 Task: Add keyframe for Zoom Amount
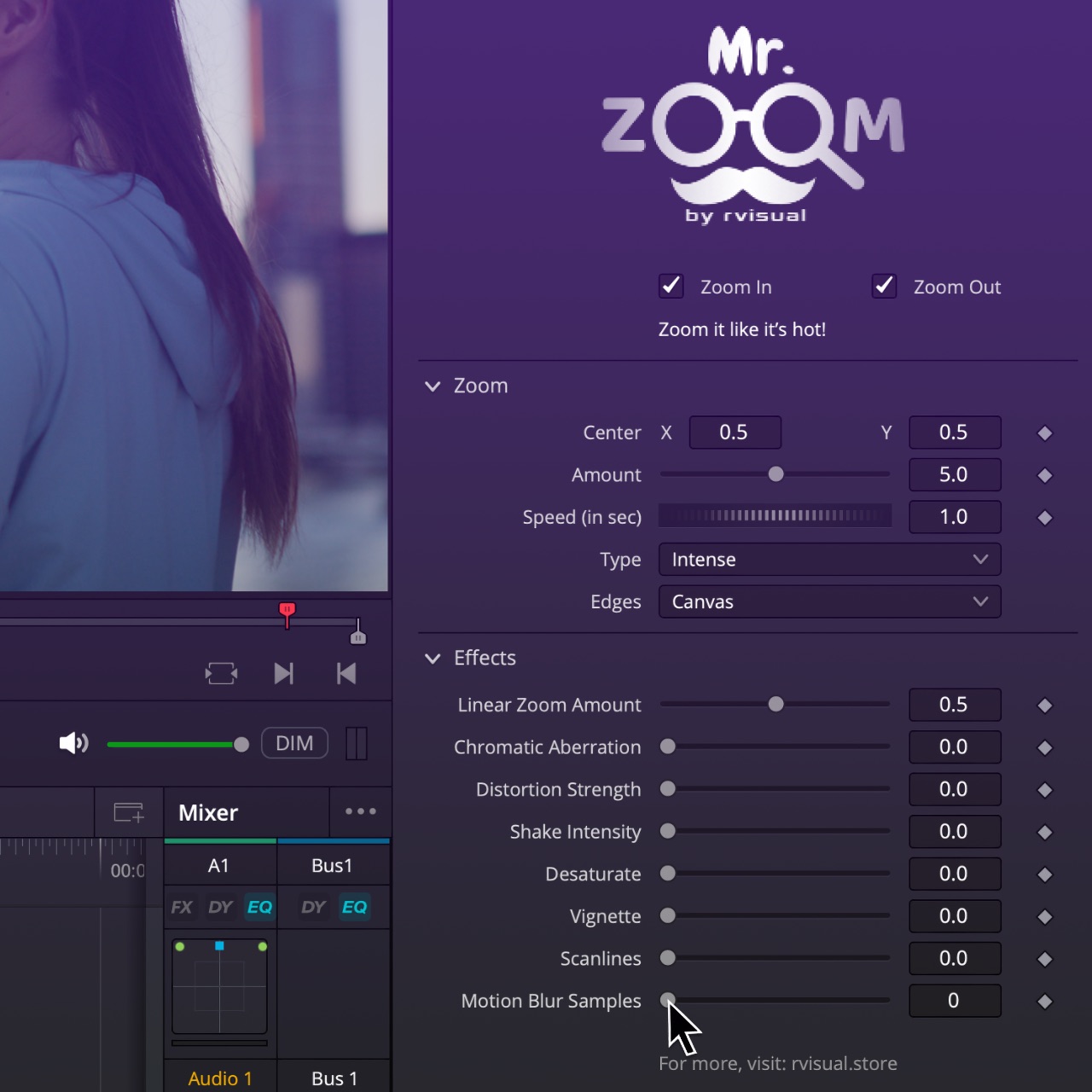[x=1044, y=475]
